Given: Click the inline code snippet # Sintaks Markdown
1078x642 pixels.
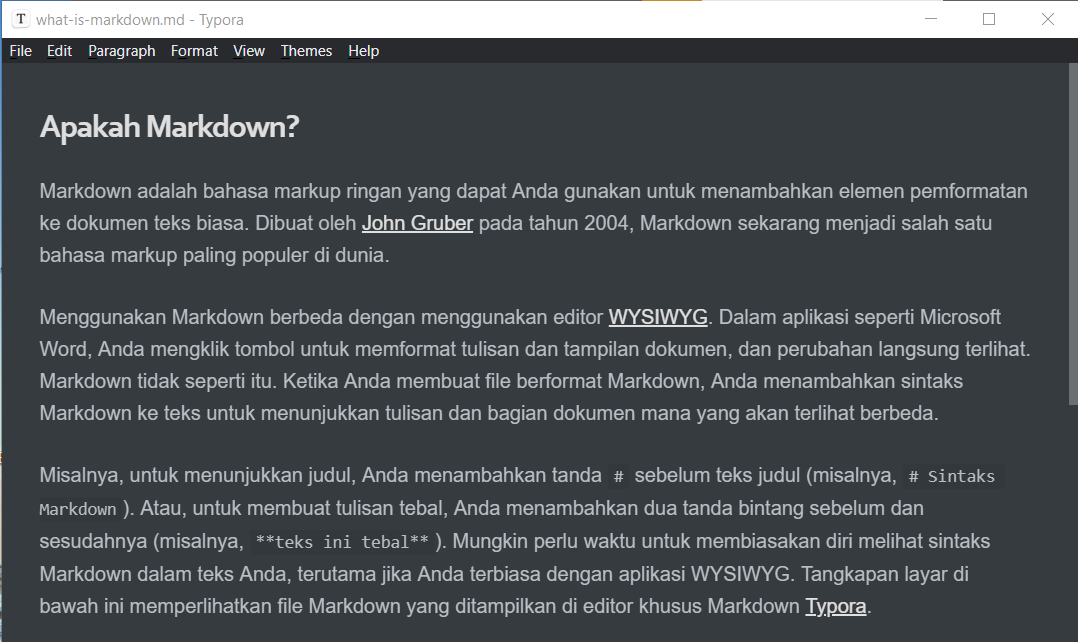Looking at the screenshot, I should [x=950, y=477].
